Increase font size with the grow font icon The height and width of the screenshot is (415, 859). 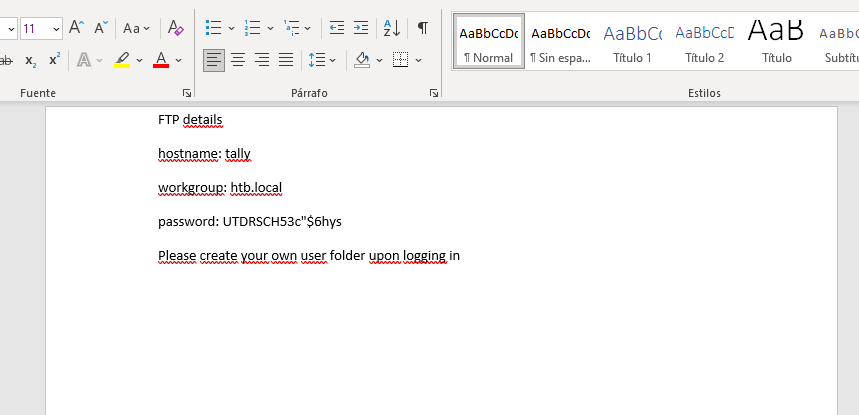point(76,28)
